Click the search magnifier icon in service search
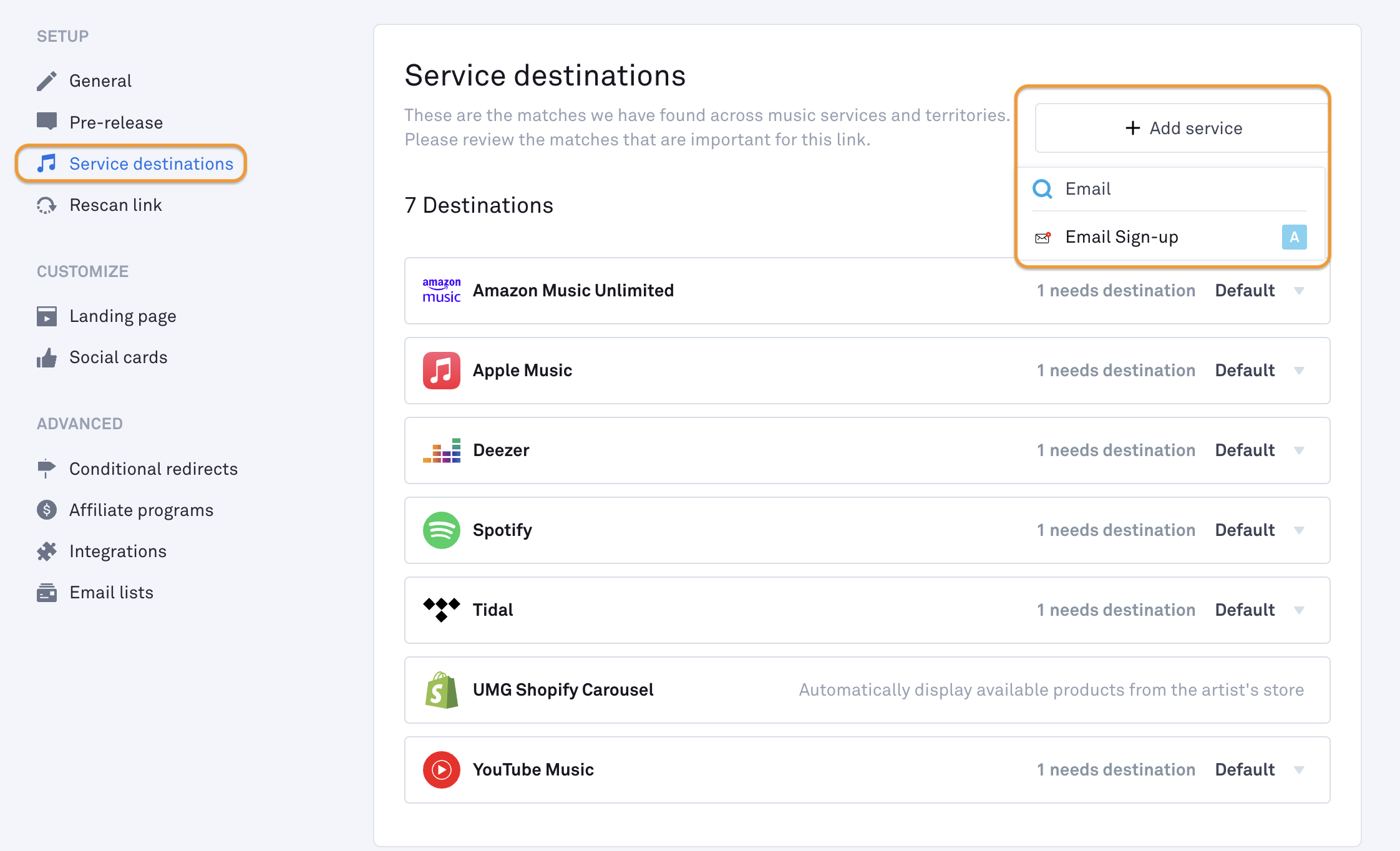 [1043, 188]
